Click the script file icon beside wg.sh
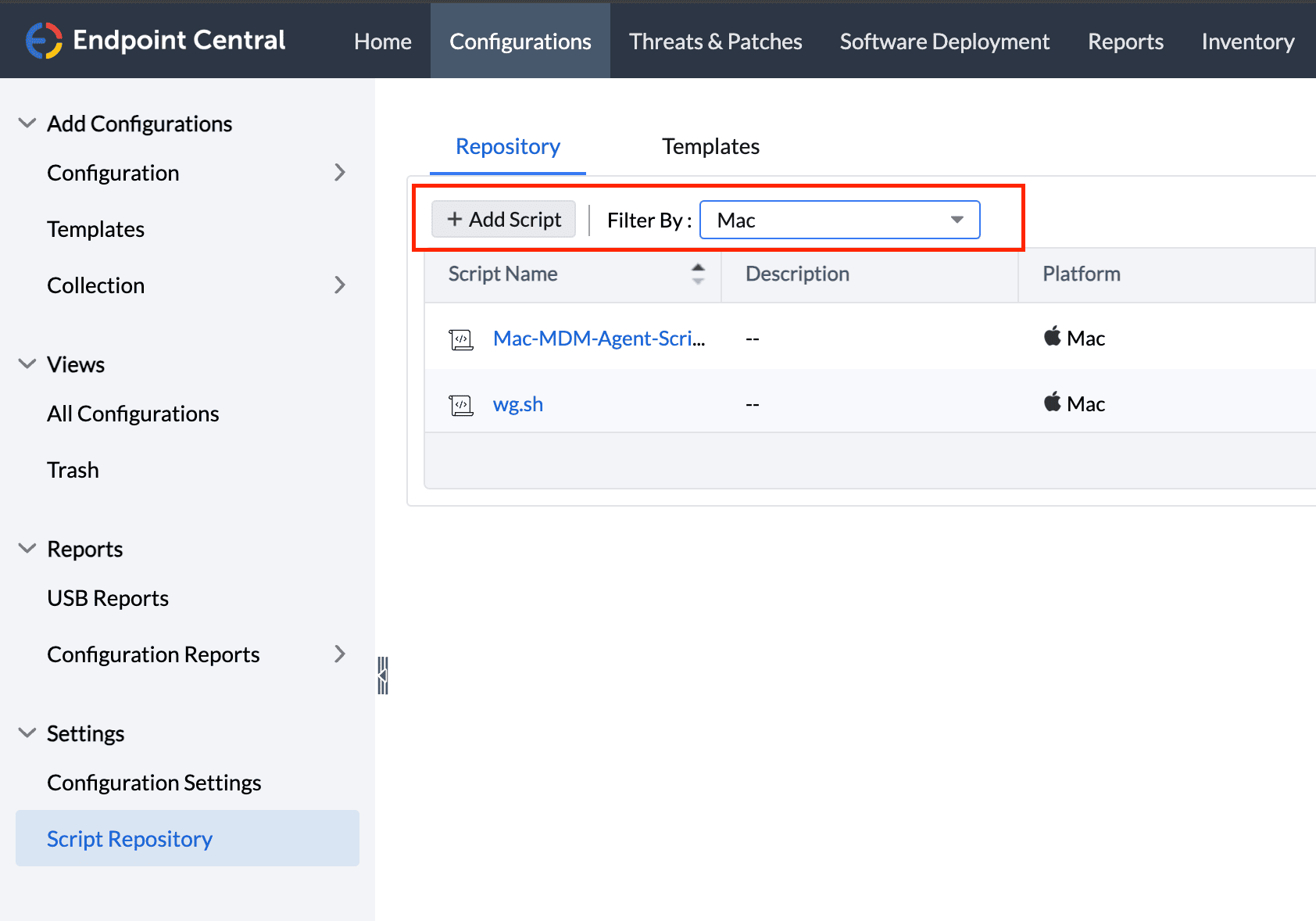The image size is (1316, 921). [x=461, y=405]
